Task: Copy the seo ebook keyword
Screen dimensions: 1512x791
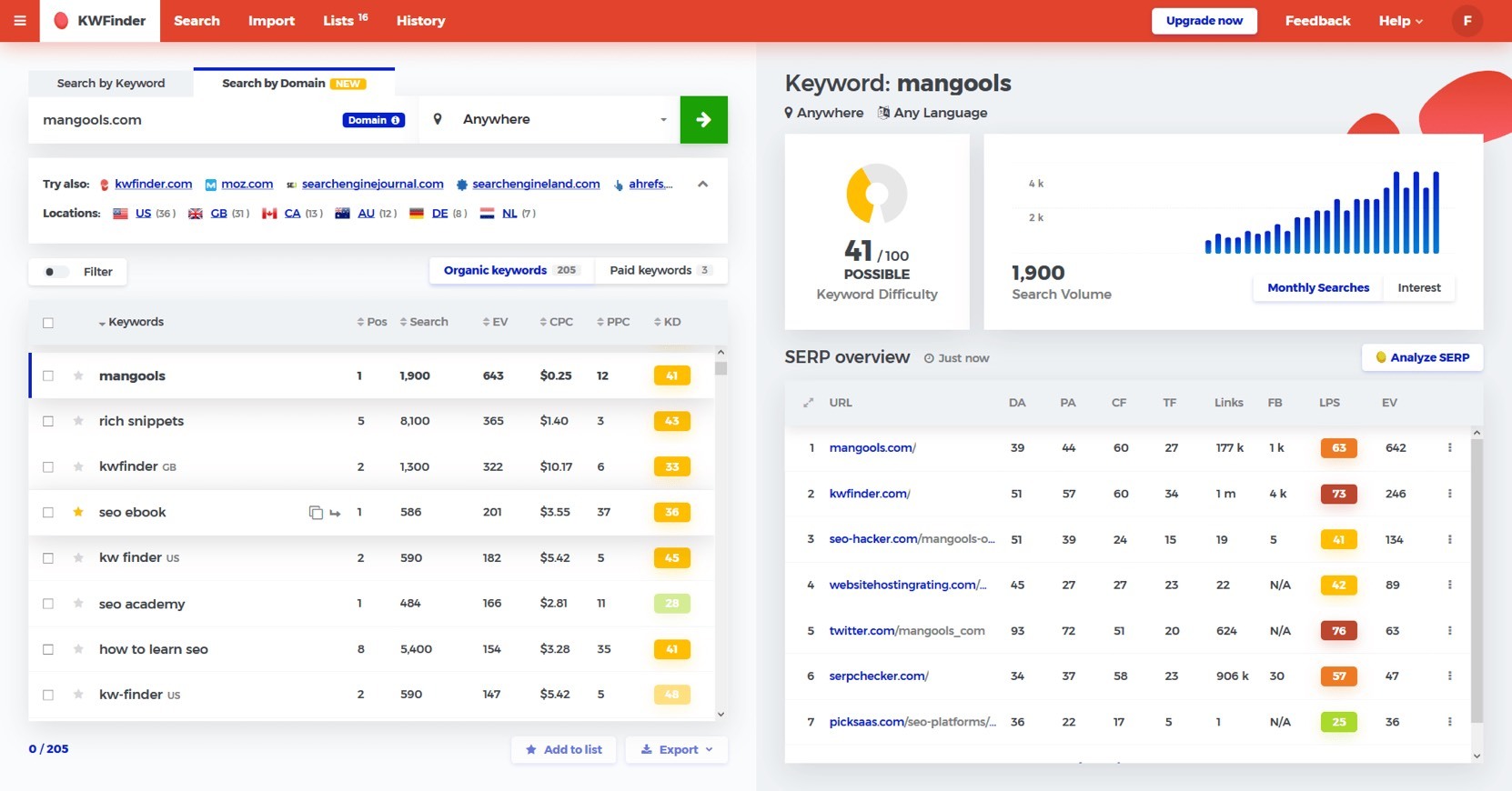Action: coord(316,513)
